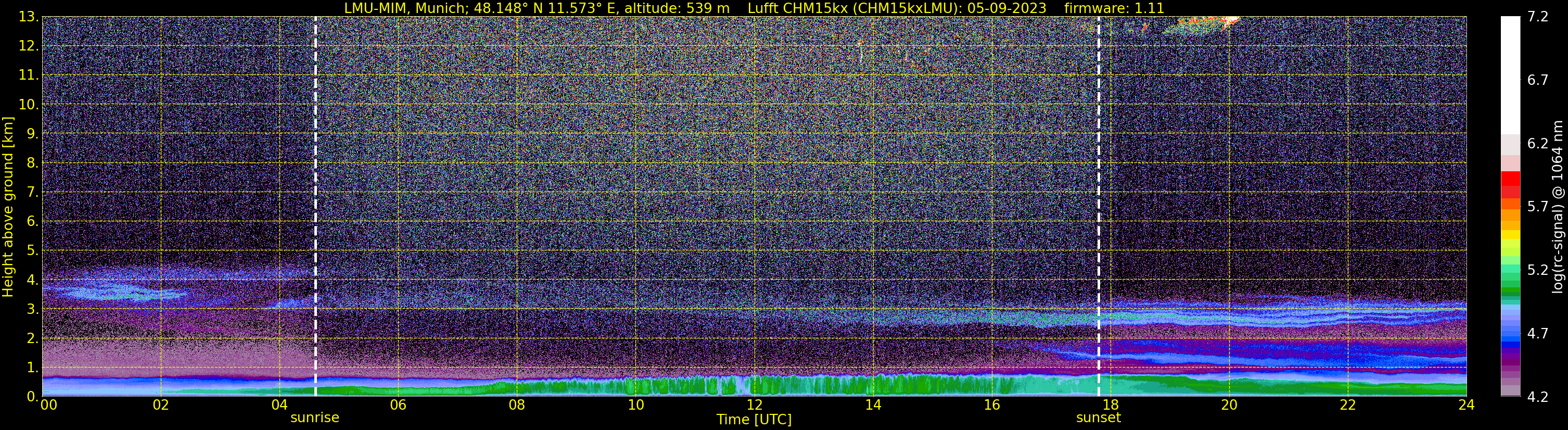Click the plot title mentioning LMU-MIM, Munich
Screen dimensions: 1568x430
754,8
